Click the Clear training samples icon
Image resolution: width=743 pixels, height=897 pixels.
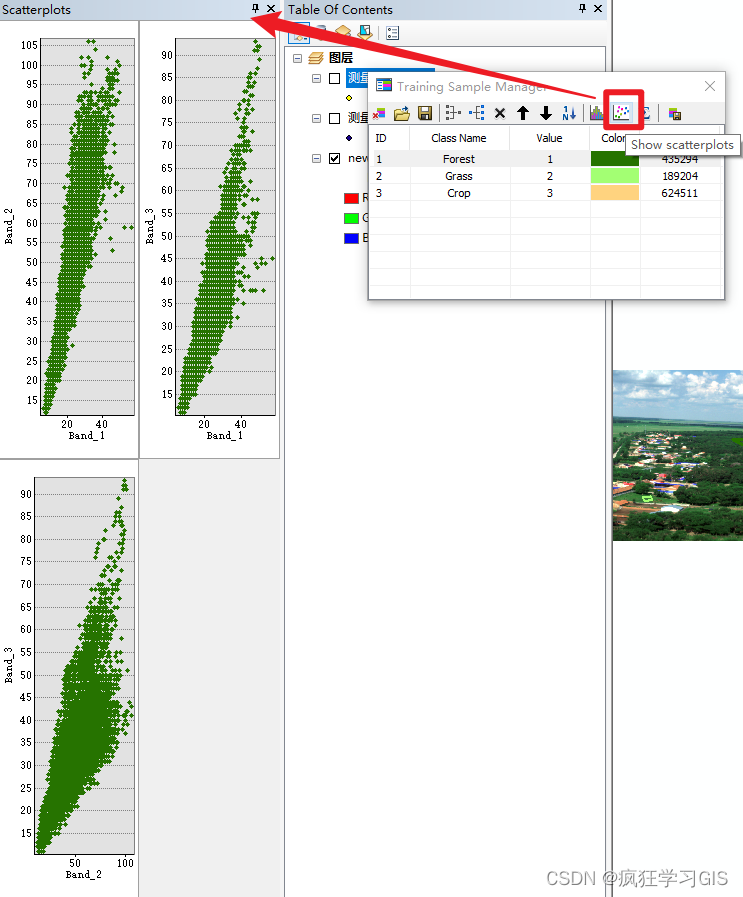[379, 113]
